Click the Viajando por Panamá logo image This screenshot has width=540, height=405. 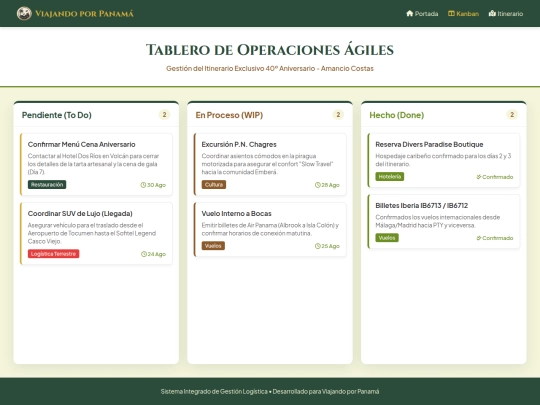point(24,13)
